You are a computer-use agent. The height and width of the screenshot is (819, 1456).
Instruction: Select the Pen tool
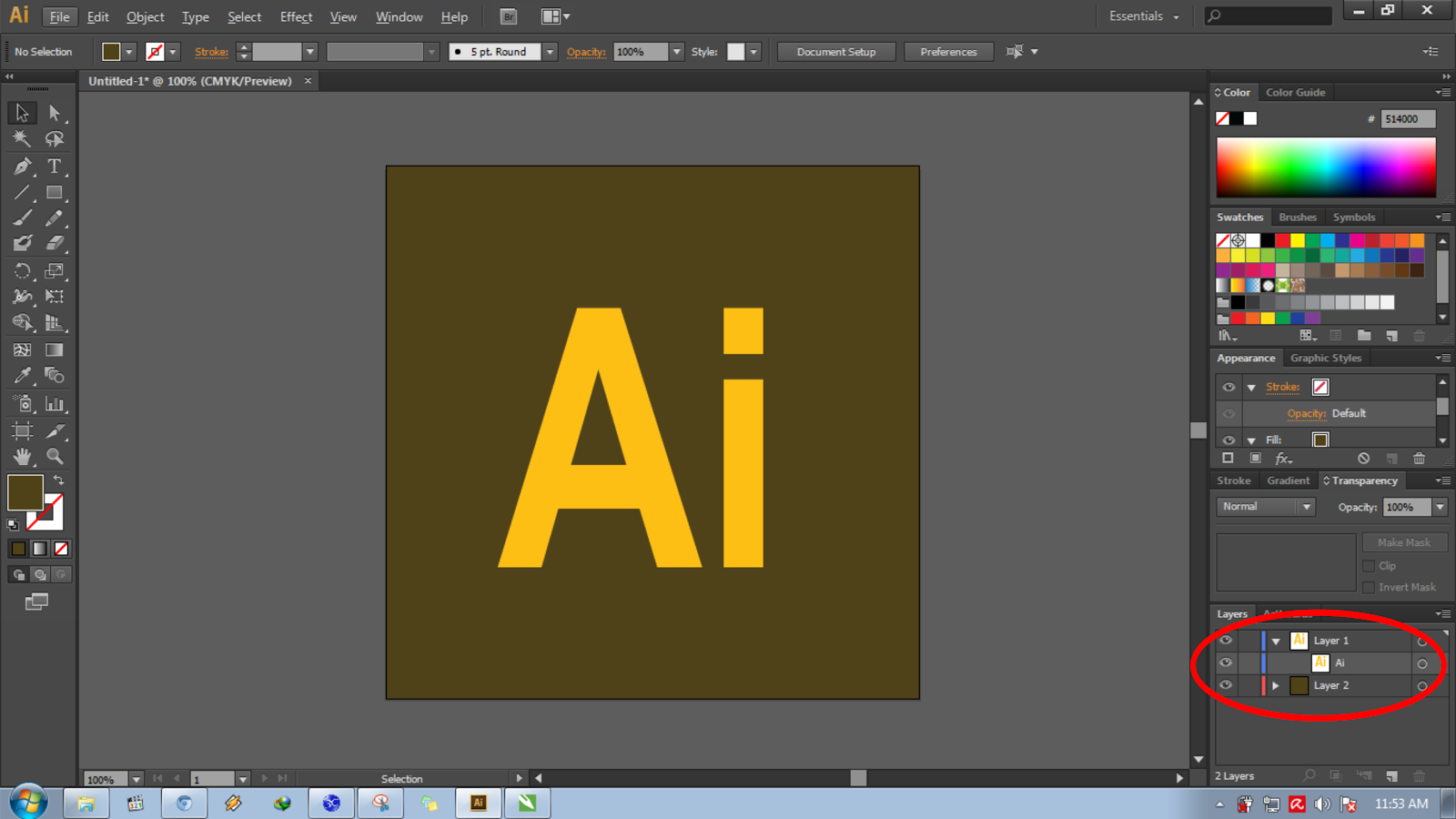coord(22,167)
